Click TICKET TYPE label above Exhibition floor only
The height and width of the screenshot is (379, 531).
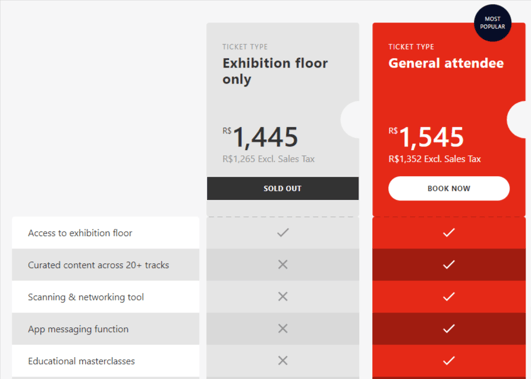(245, 47)
